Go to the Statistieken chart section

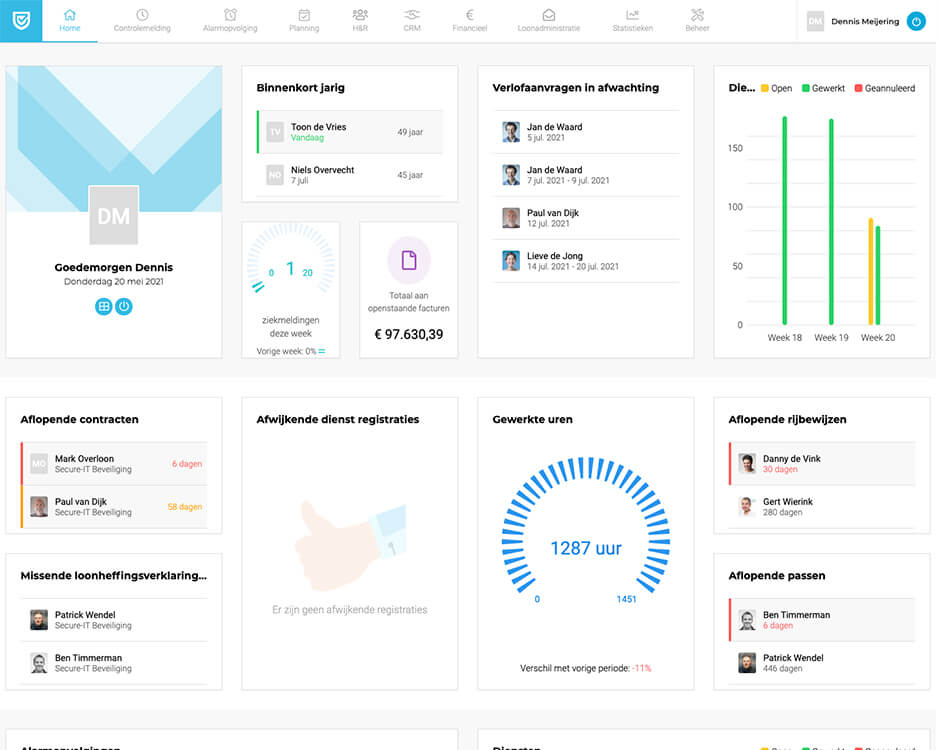click(632, 21)
